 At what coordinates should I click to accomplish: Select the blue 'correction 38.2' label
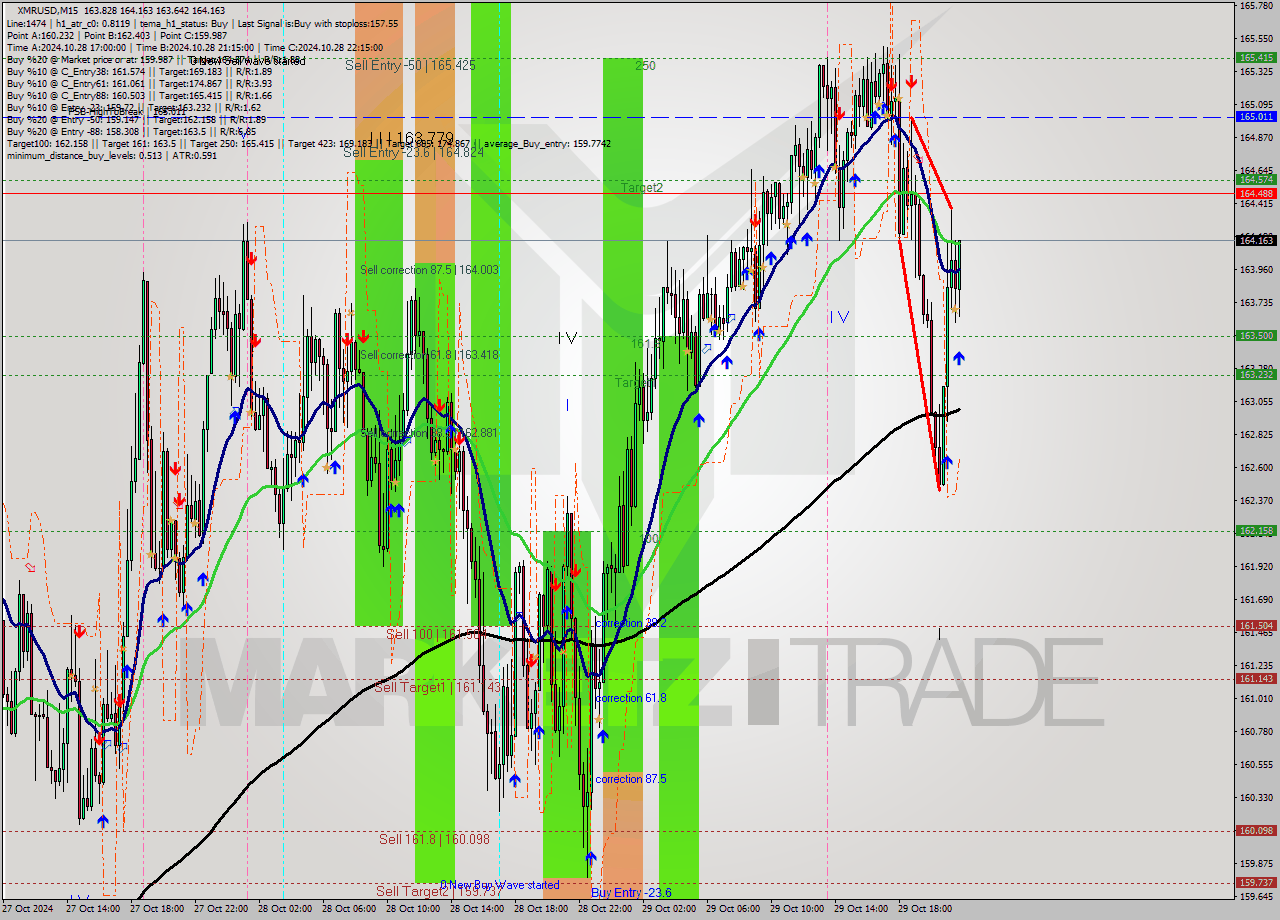pyautogui.click(x=630, y=623)
